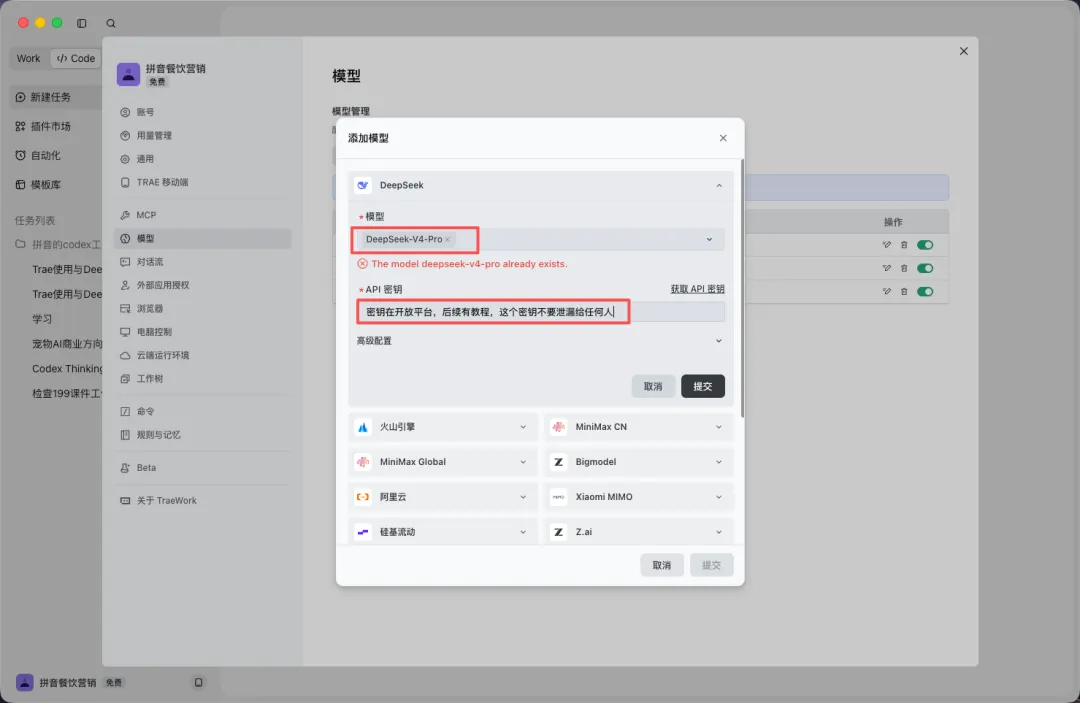Click the 获取 API 密钥 link
Image resolution: width=1080 pixels, height=703 pixels.
pos(697,289)
